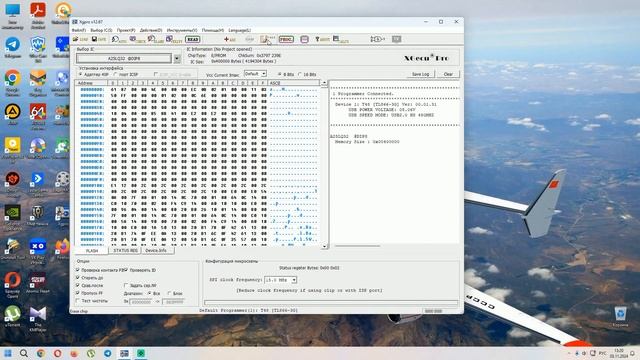
Task: Click the LOAD file toolbar icon
Action: (x=80, y=39)
